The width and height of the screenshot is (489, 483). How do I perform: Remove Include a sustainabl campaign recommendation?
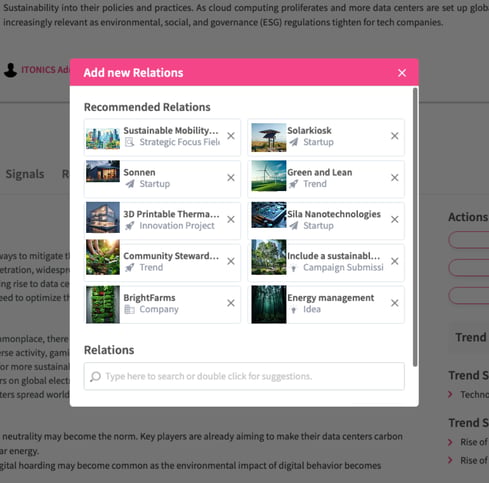point(395,261)
